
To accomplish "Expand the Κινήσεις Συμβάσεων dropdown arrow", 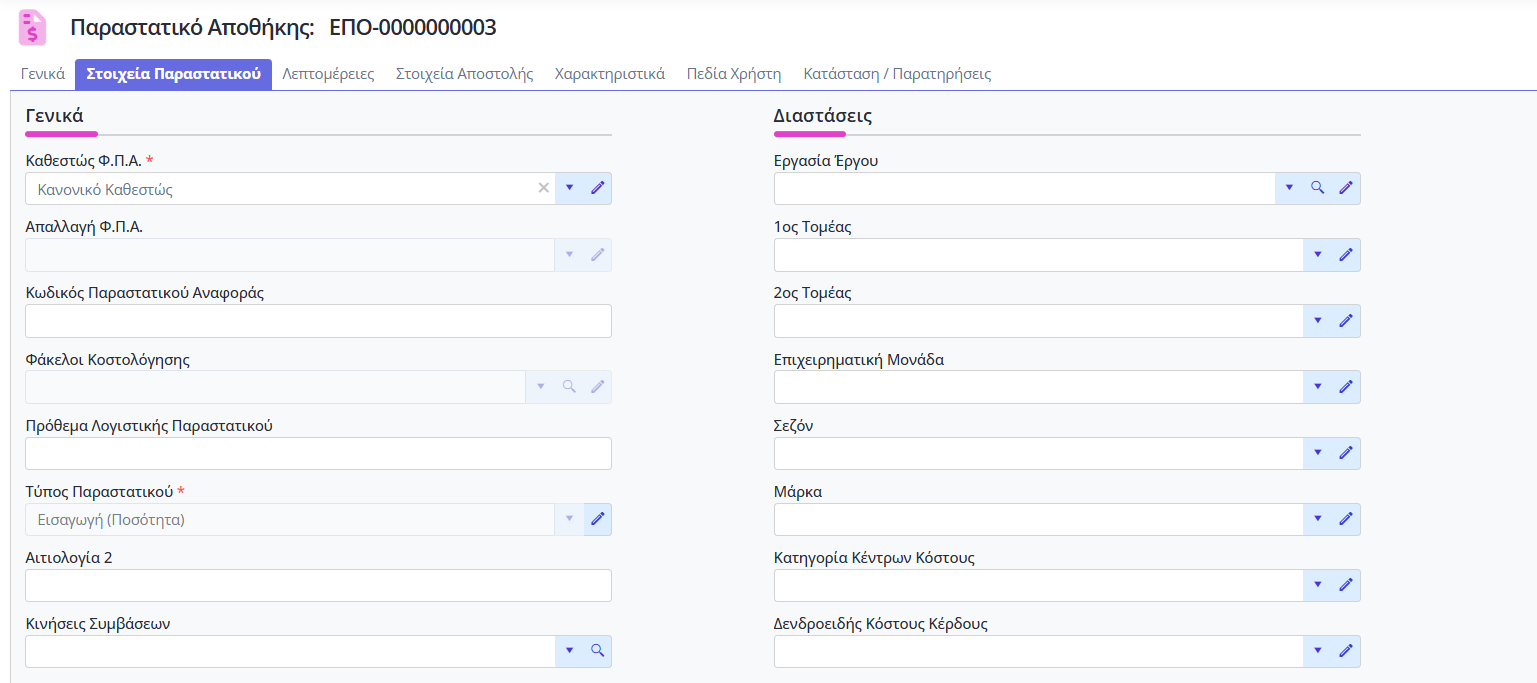I will pos(569,651).
